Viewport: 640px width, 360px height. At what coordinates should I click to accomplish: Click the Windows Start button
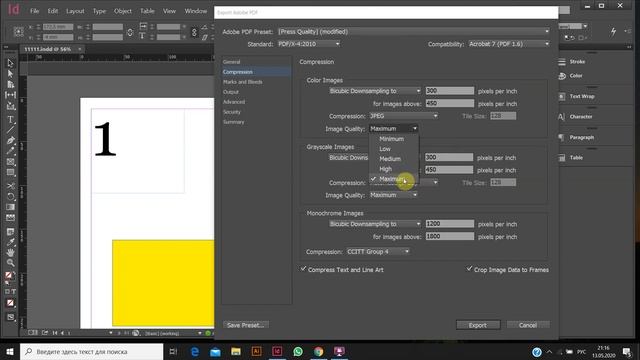point(10,351)
